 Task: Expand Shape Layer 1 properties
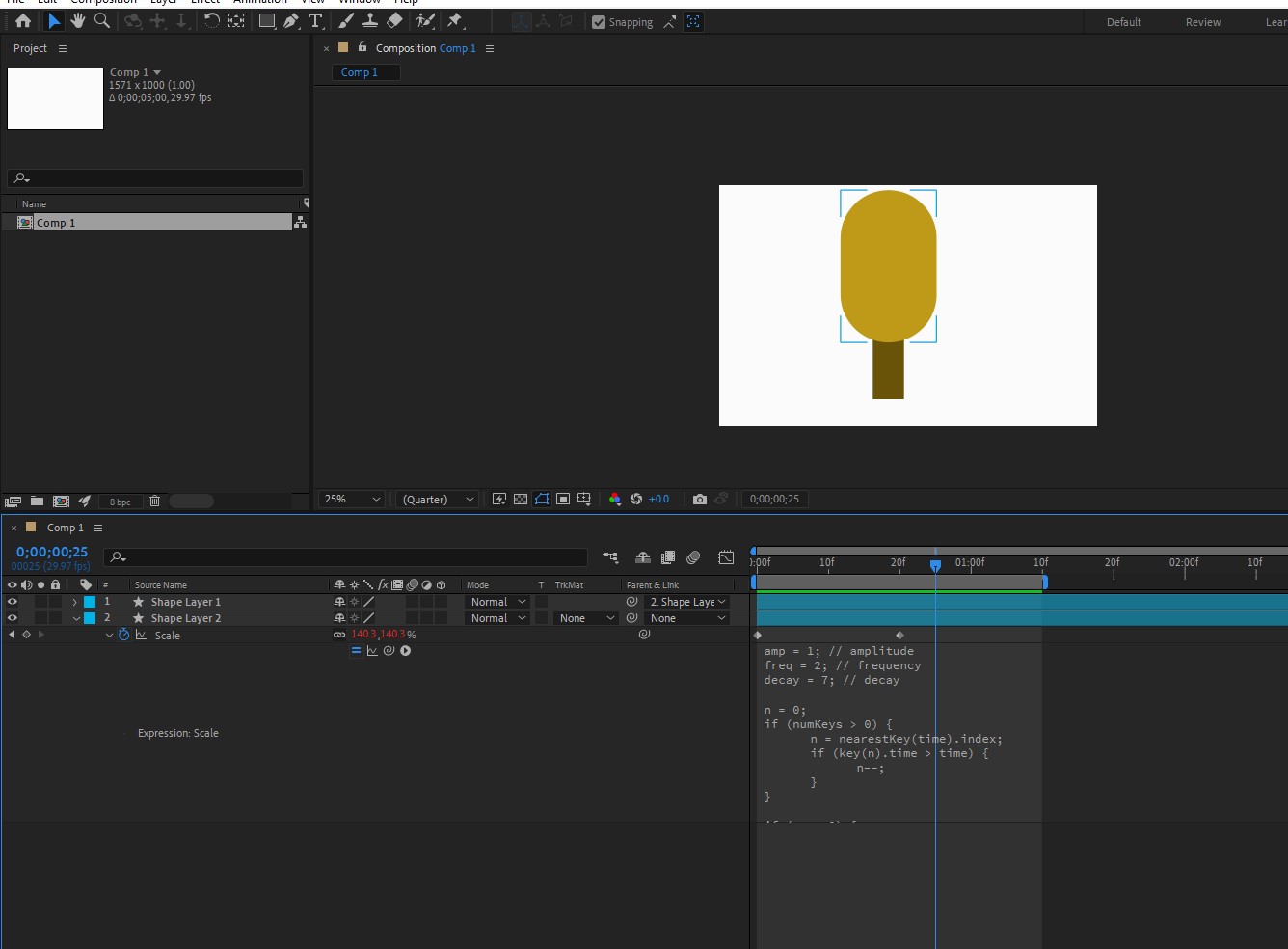[x=74, y=601]
